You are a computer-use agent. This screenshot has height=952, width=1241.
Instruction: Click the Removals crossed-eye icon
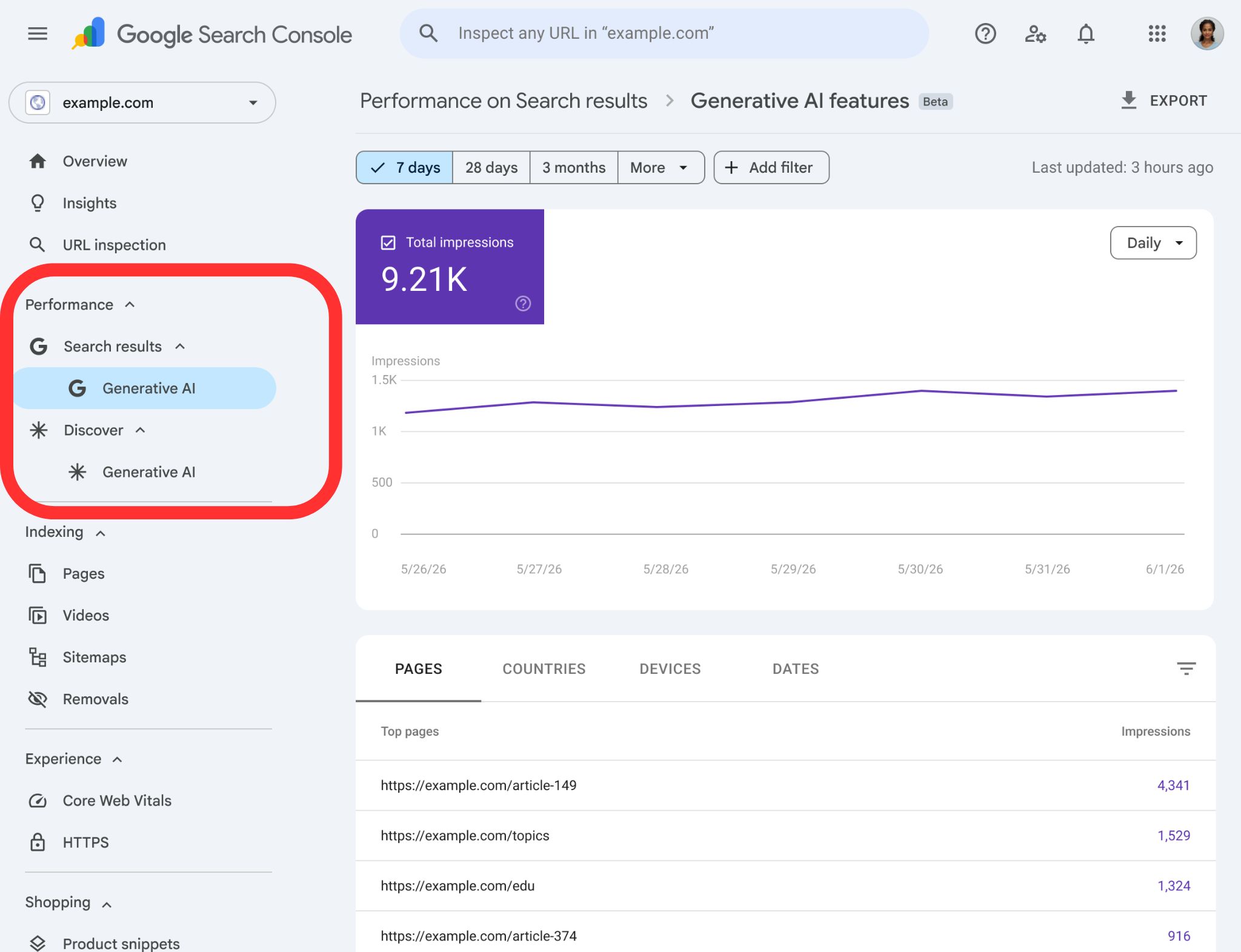(x=38, y=699)
